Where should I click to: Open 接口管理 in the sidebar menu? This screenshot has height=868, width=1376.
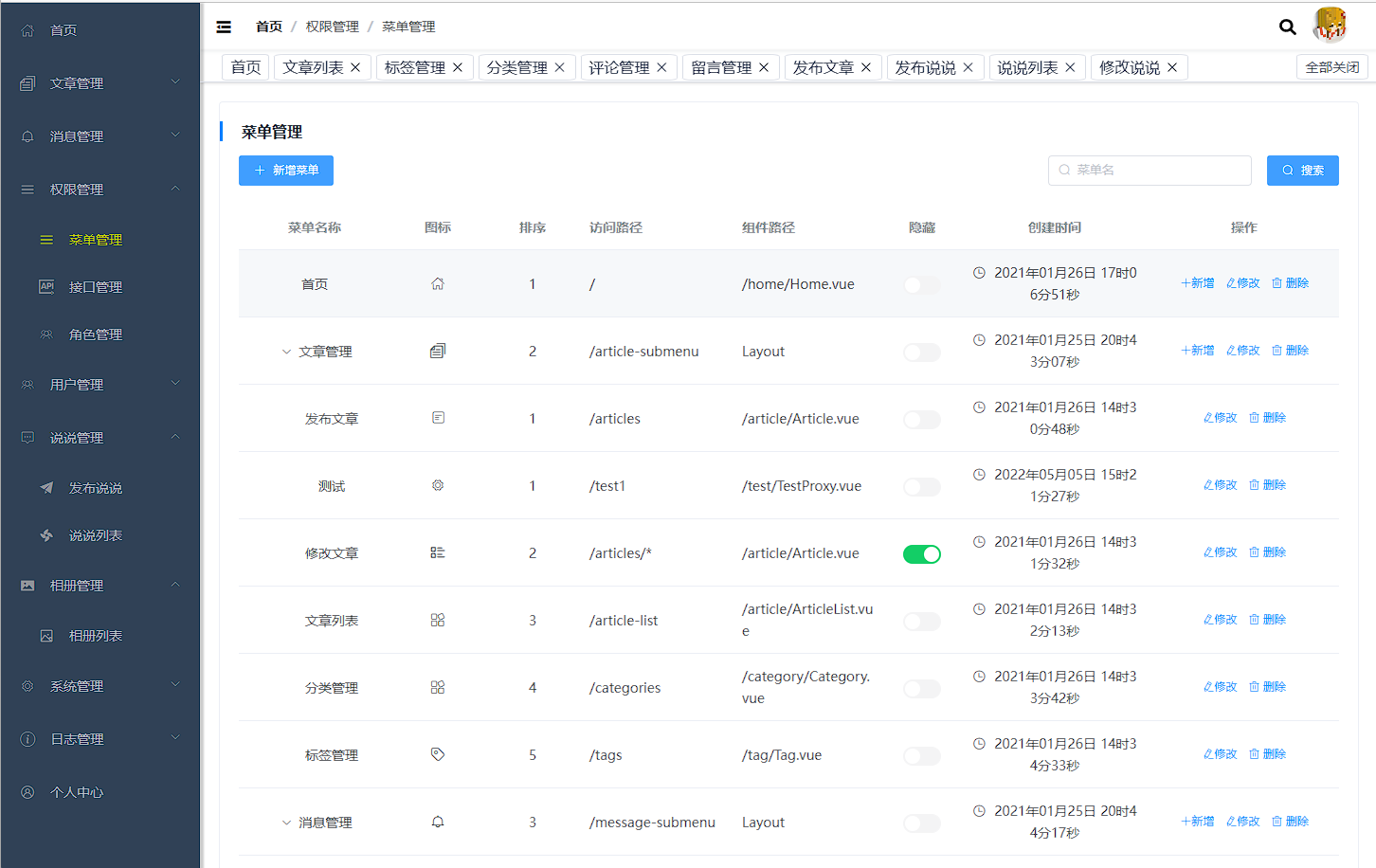click(x=95, y=287)
